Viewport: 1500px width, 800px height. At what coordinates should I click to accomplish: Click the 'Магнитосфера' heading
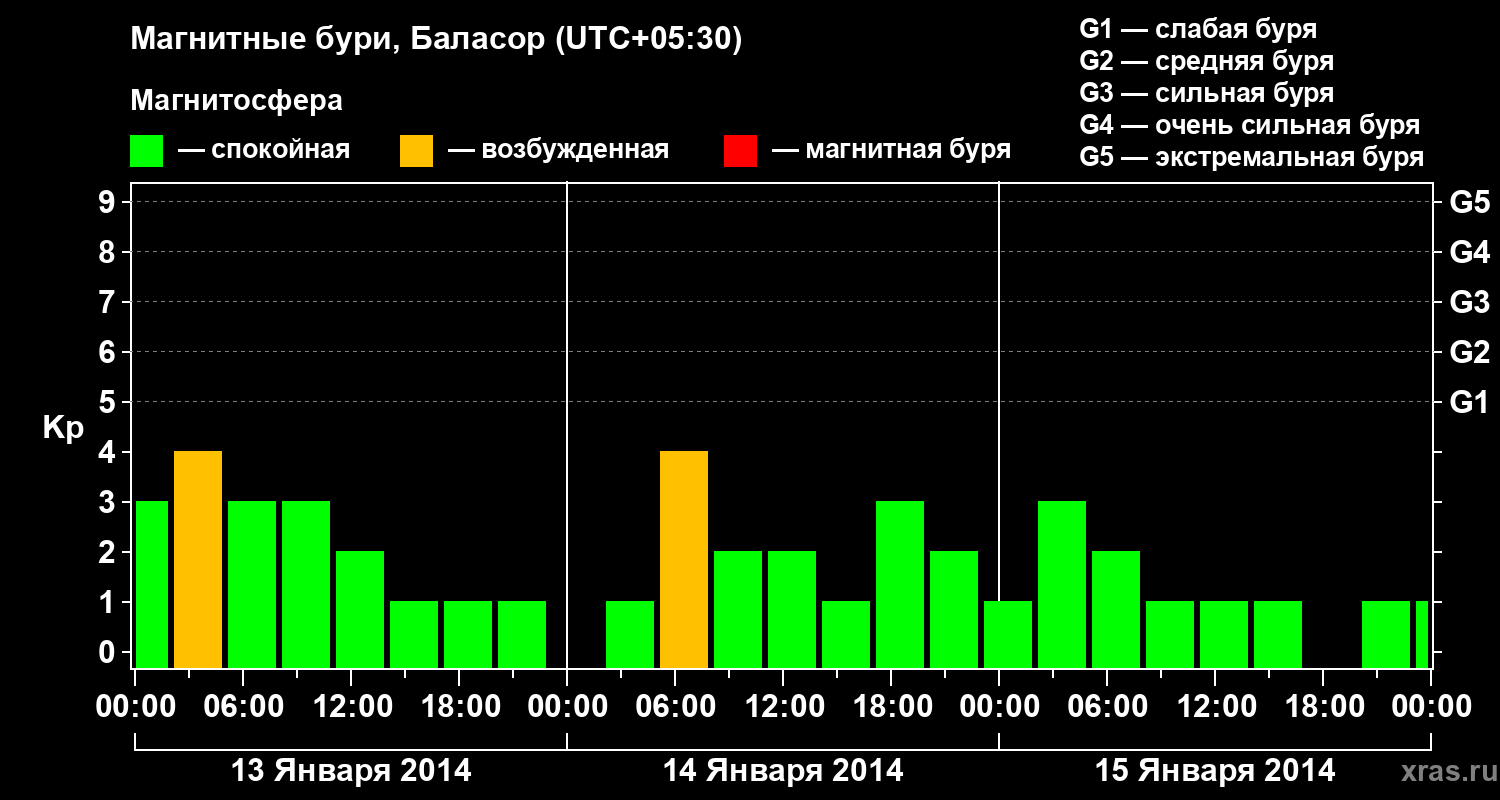237,101
